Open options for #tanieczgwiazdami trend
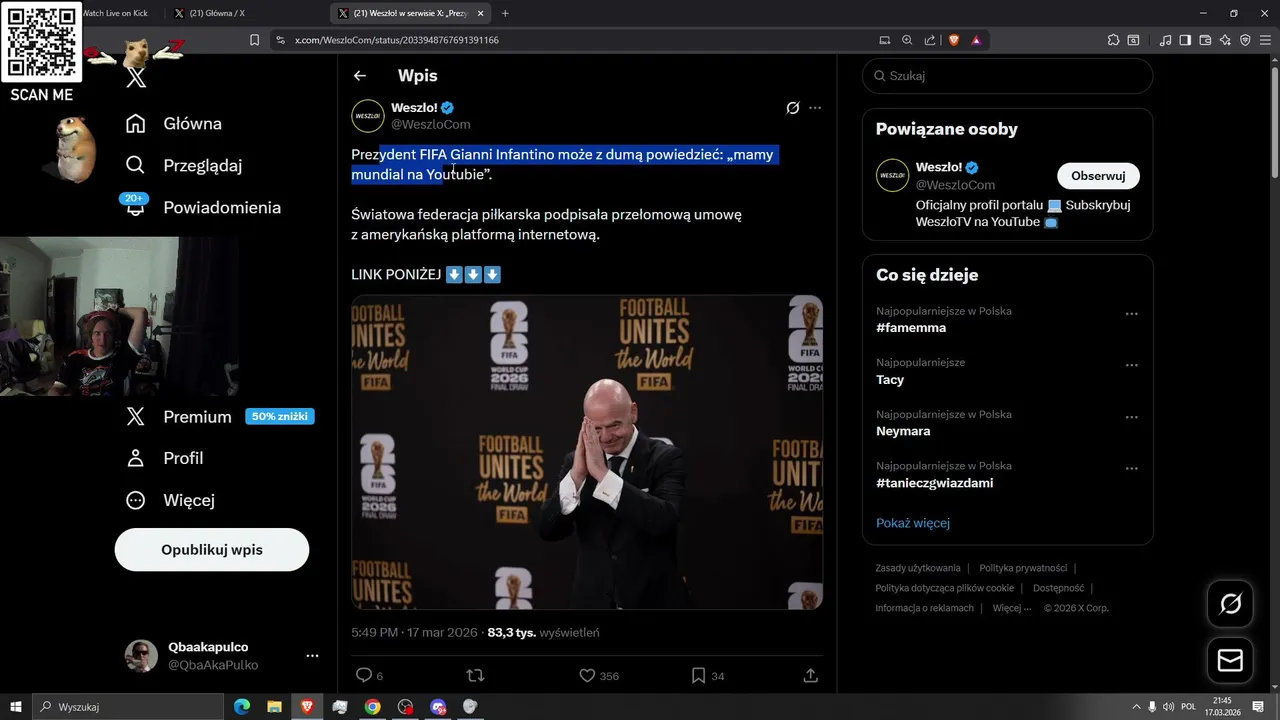This screenshot has height=720, width=1280. [1132, 468]
